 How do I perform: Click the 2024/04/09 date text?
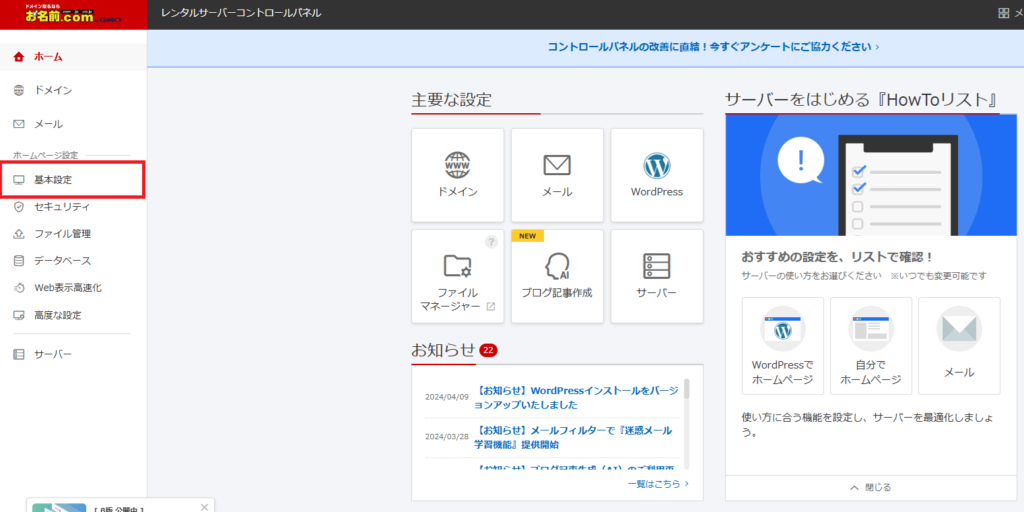coord(447,397)
